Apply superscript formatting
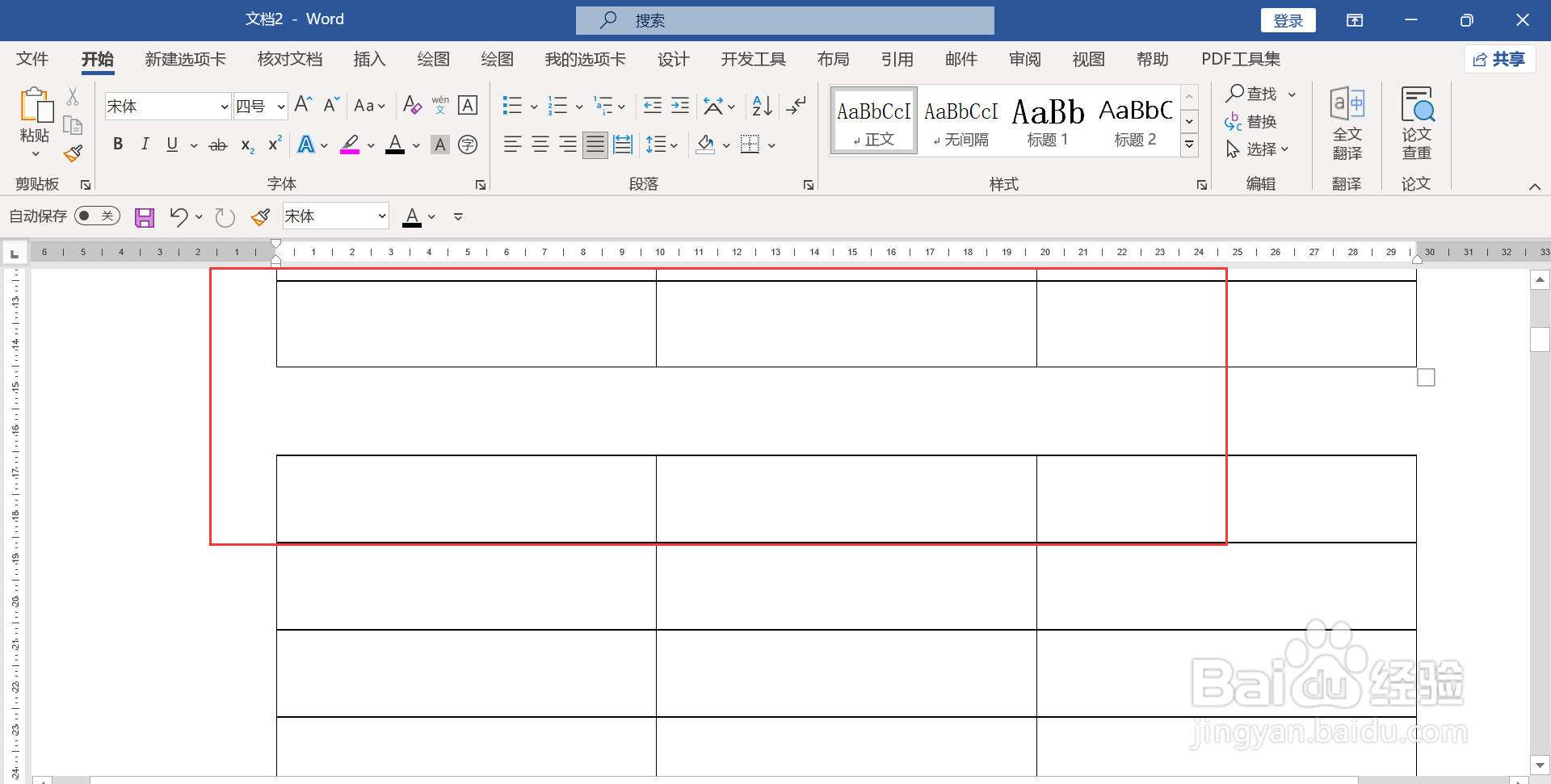This screenshot has width=1551, height=784. click(x=275, y=144)
